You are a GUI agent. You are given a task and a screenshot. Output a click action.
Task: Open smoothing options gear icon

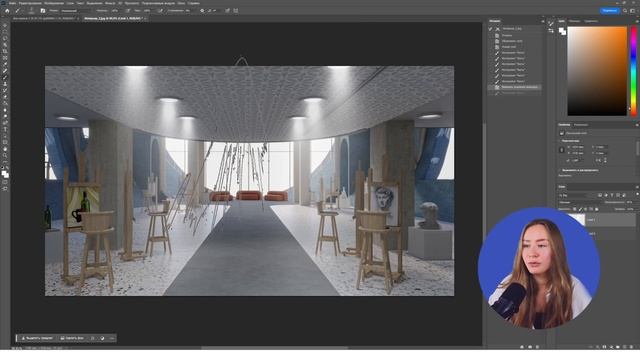[x=202, y=11]
